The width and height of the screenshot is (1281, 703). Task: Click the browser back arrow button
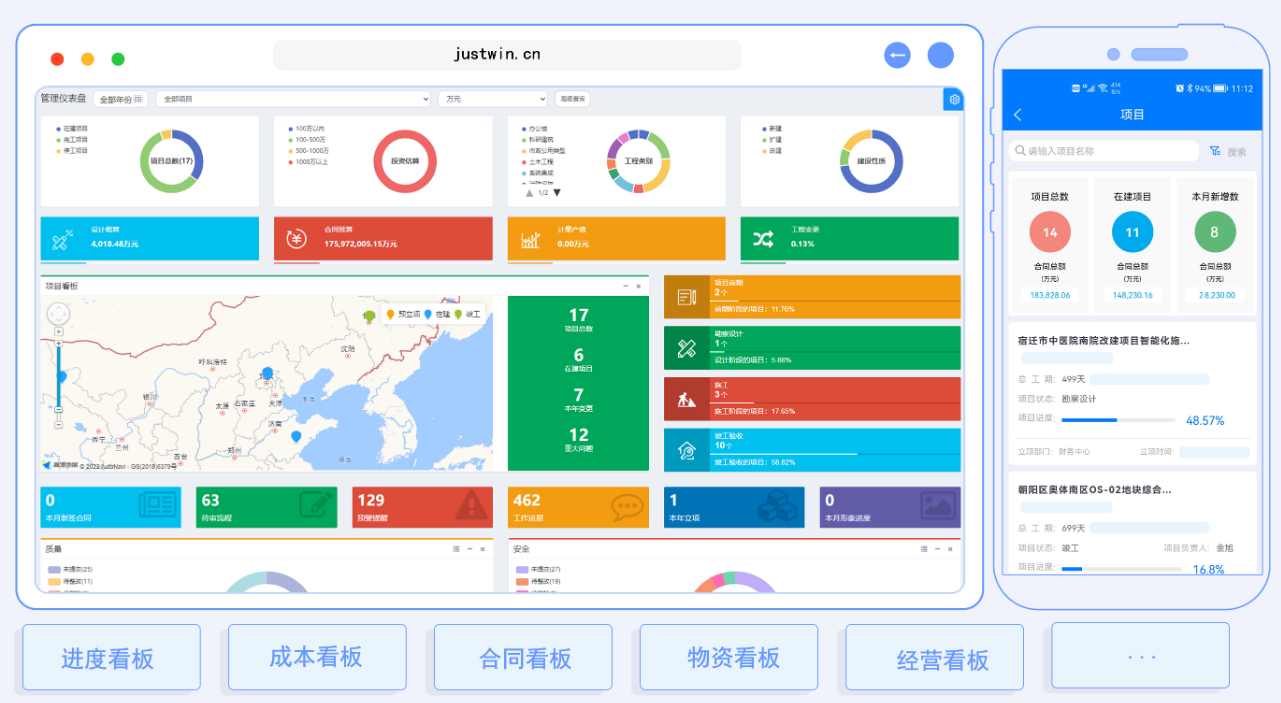coord(897,55)
